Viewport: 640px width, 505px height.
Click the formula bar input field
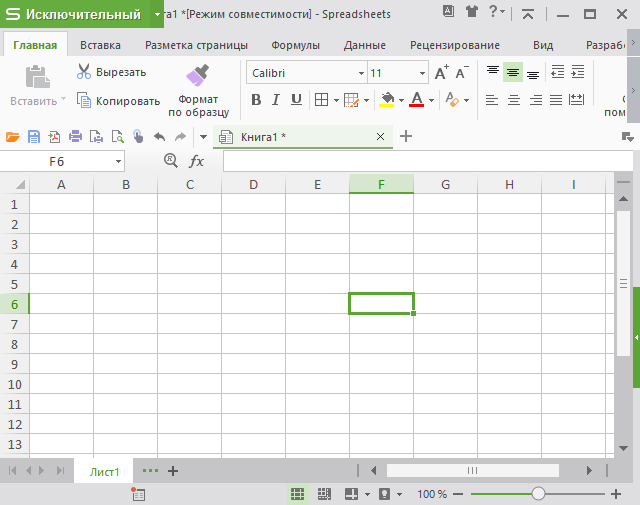428,161
